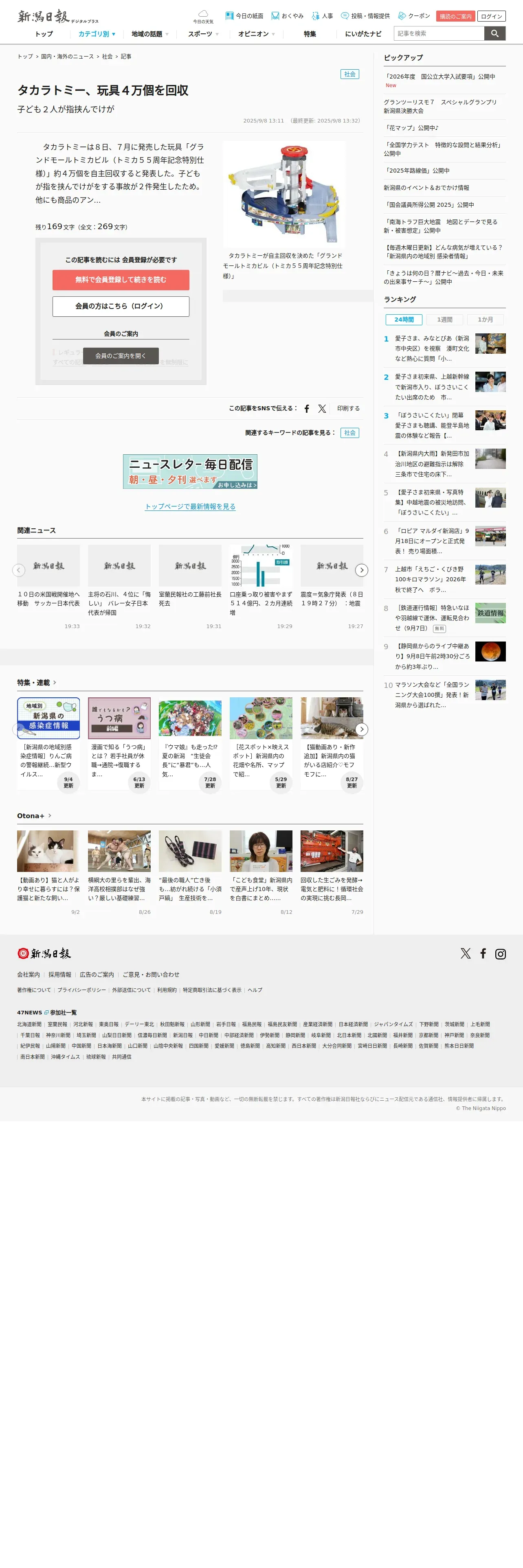
Task: Open 47NEWS 参加社一覧 link
Action: (x=47, y=1012)
